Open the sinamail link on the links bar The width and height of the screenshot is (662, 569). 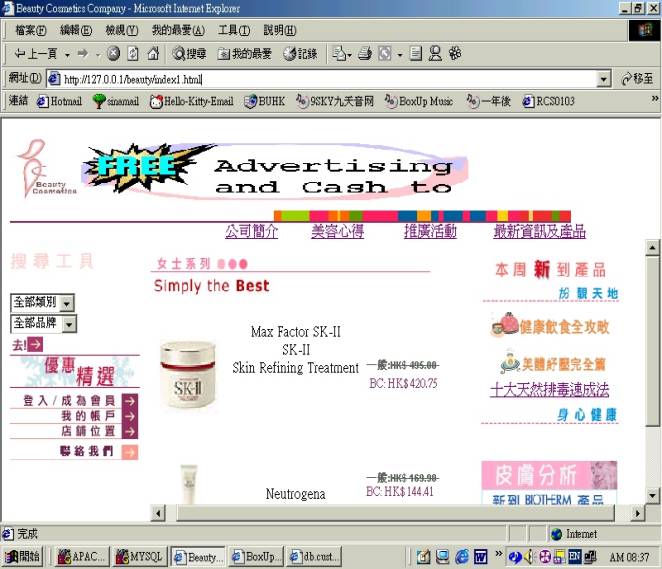[x=116, y=101]
